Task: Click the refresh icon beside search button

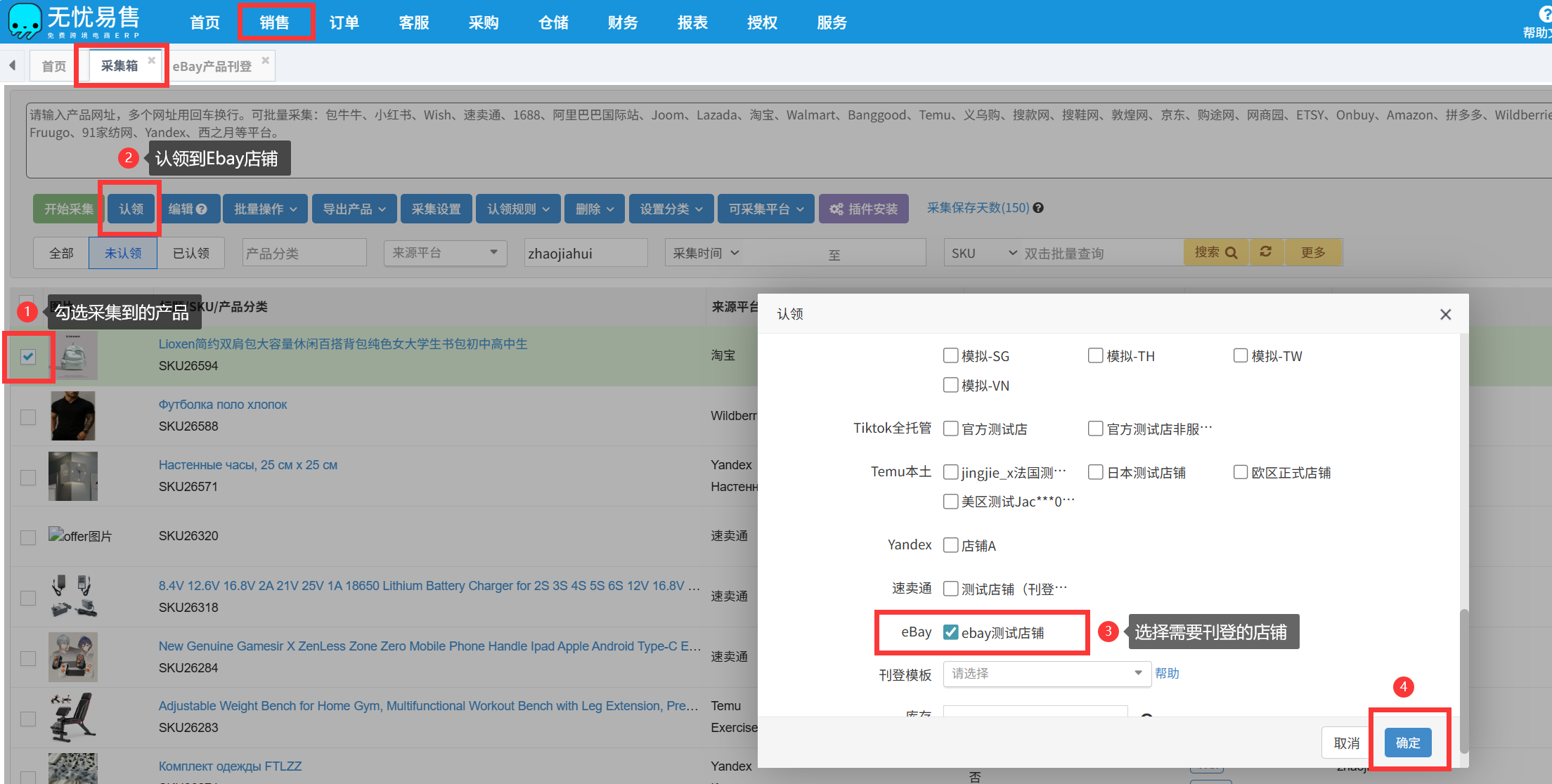Action: pyautogui.click(x=1266, y=251)
